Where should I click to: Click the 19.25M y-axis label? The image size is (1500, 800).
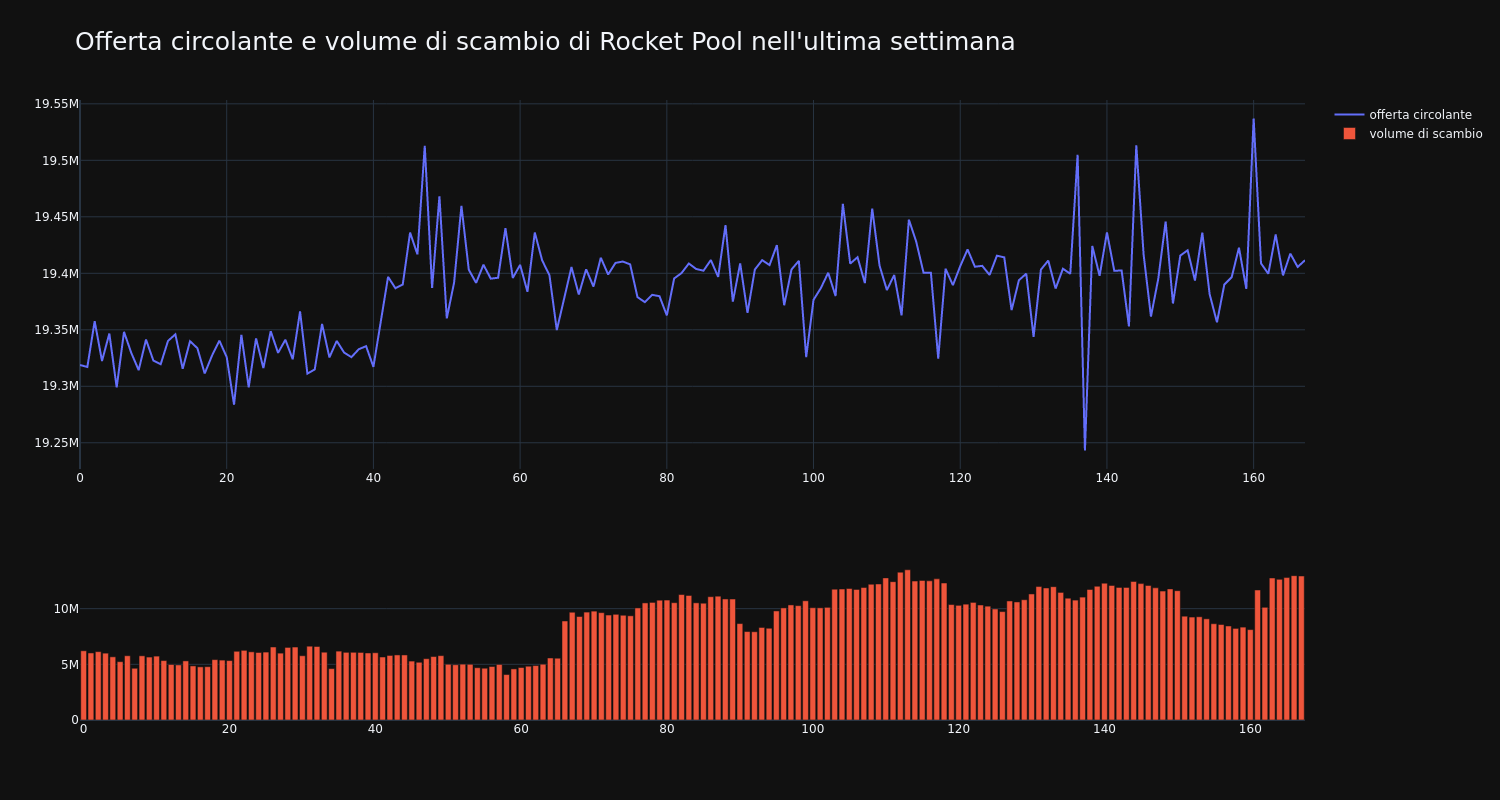click(56, 443)
